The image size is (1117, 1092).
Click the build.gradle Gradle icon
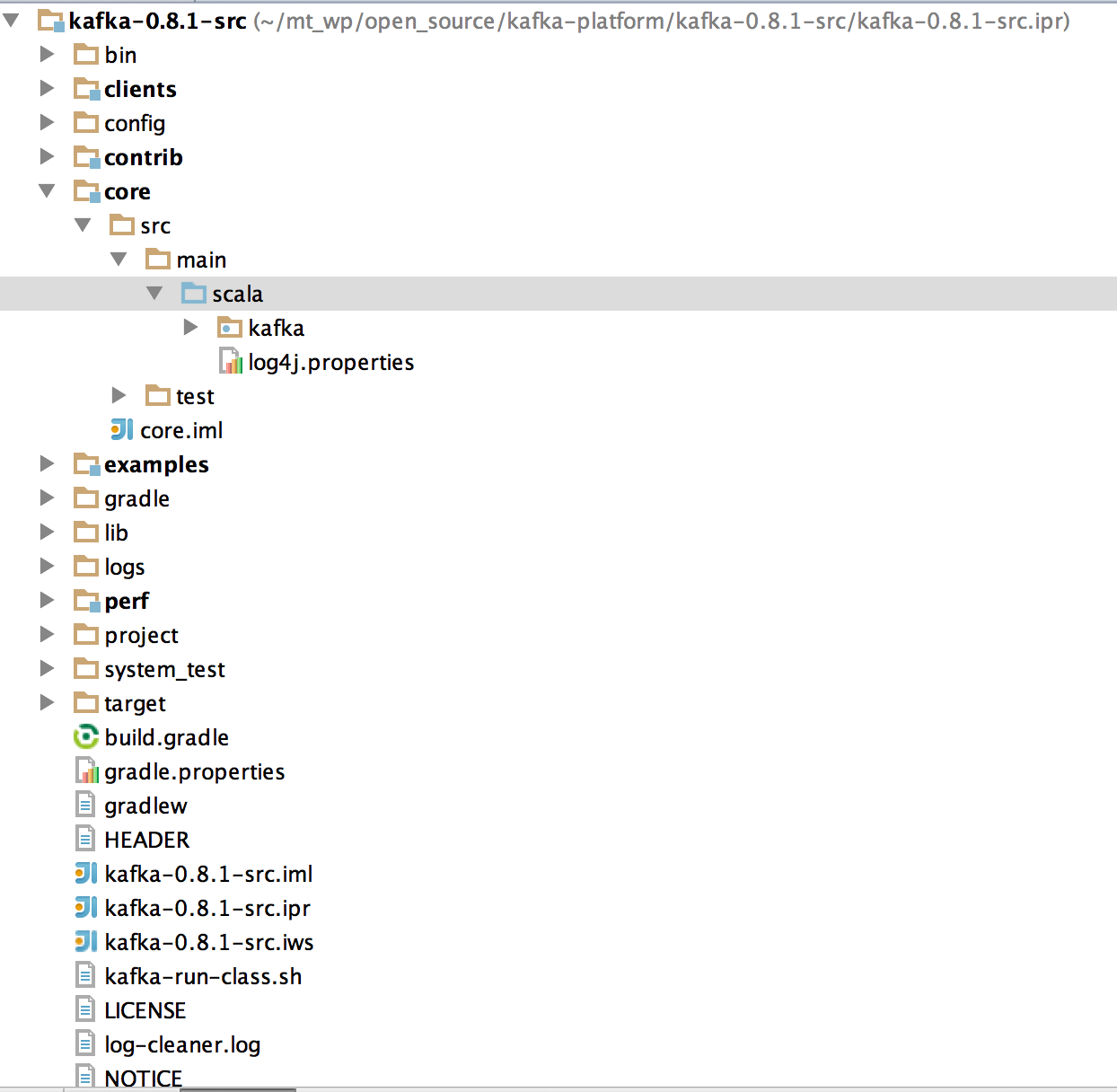[x=86, y=737]
